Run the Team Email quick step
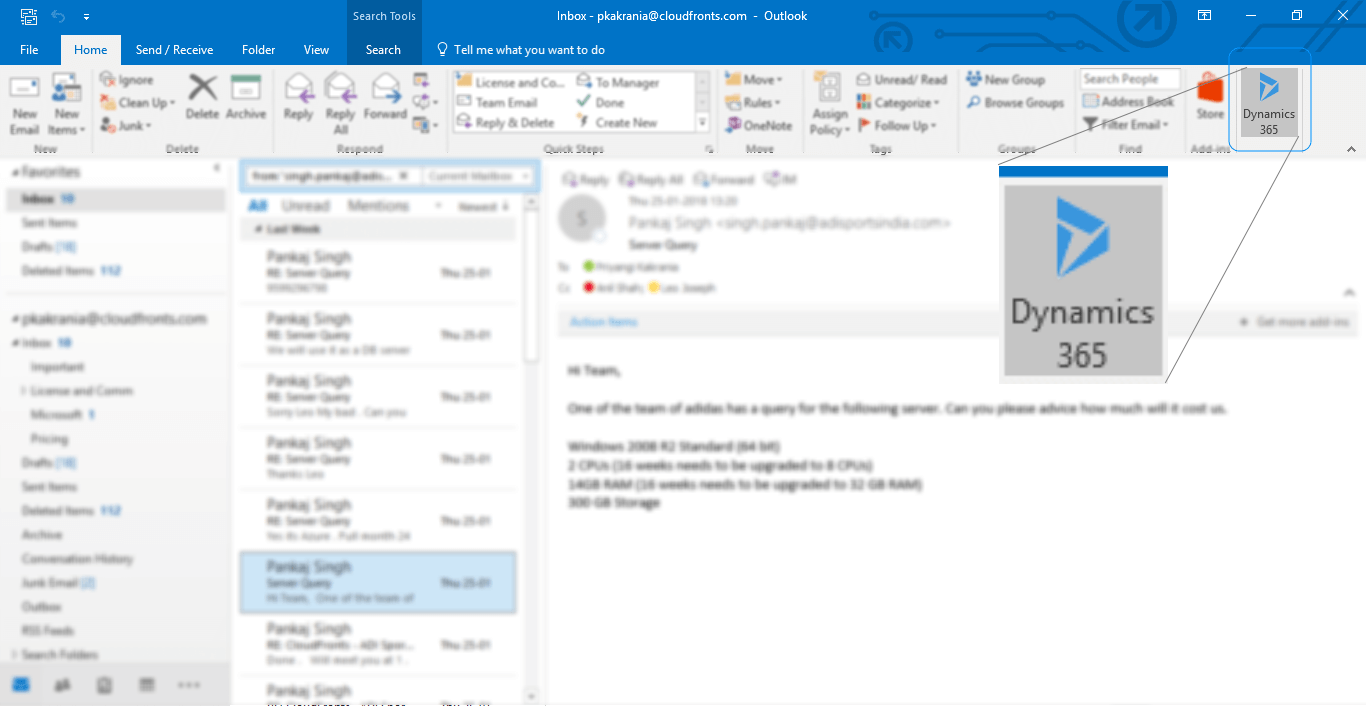 pyautogui.click(x=497, y=103)
